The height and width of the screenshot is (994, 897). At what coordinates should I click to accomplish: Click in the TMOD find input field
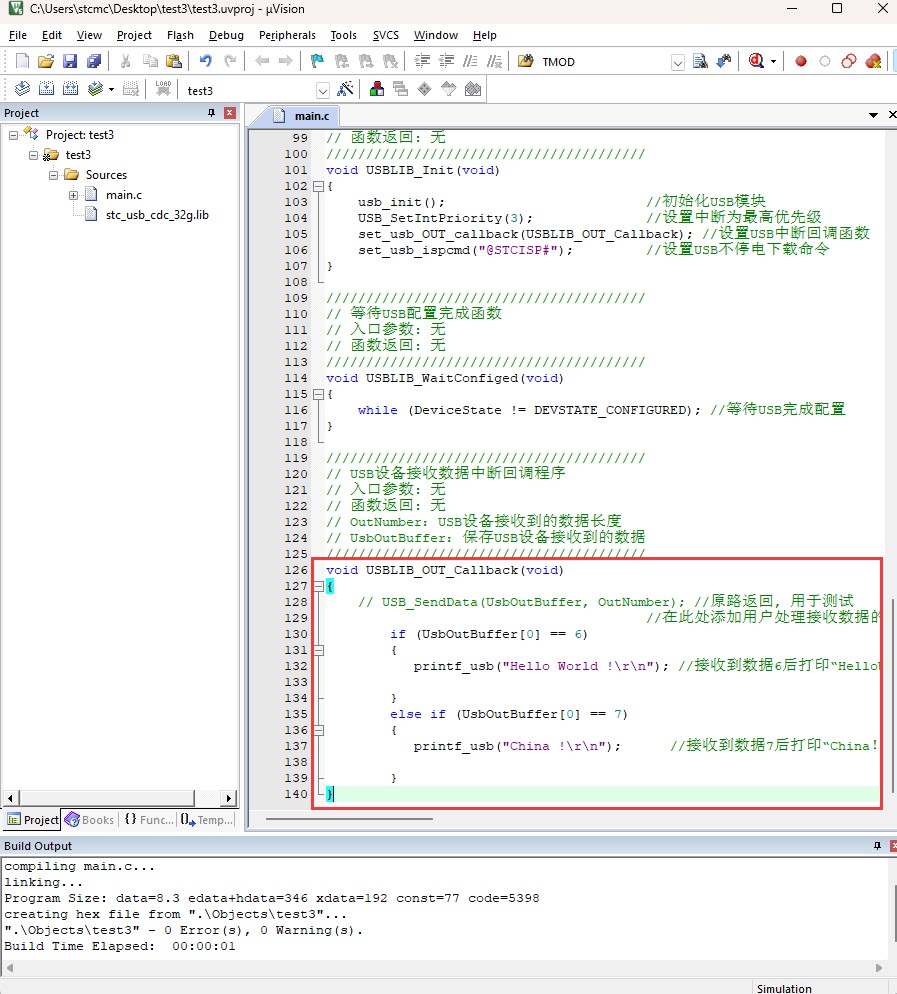pyautogui.click(x=605, y=62)
